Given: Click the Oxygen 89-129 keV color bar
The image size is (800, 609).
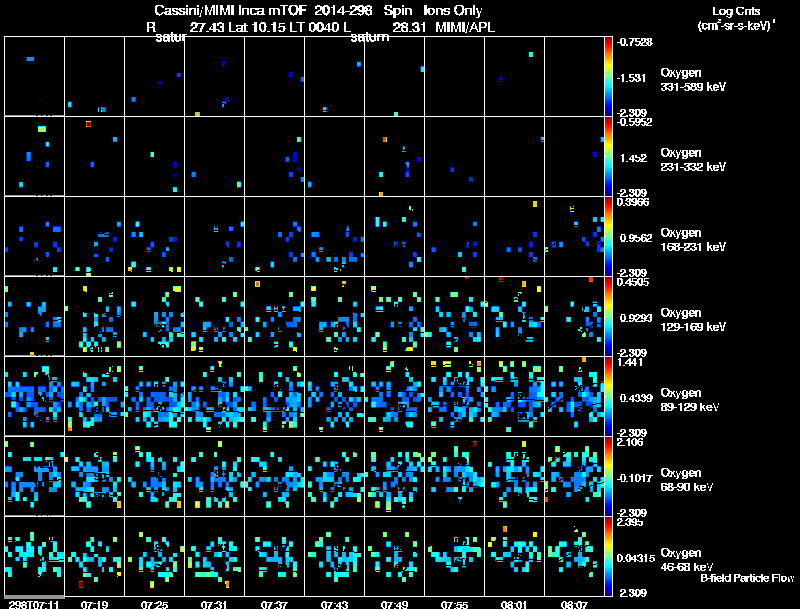Looking at the screenshot, I should tap(609, 397).
